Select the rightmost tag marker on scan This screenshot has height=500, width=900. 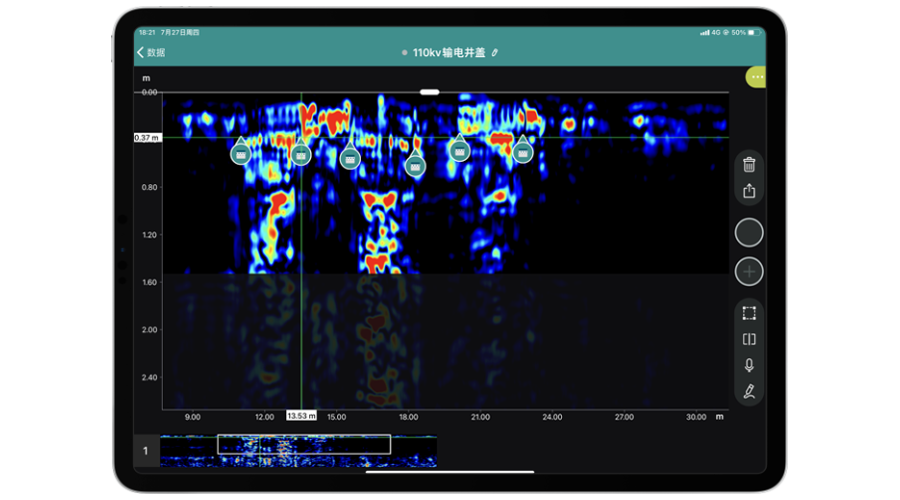tap(521, 152)
